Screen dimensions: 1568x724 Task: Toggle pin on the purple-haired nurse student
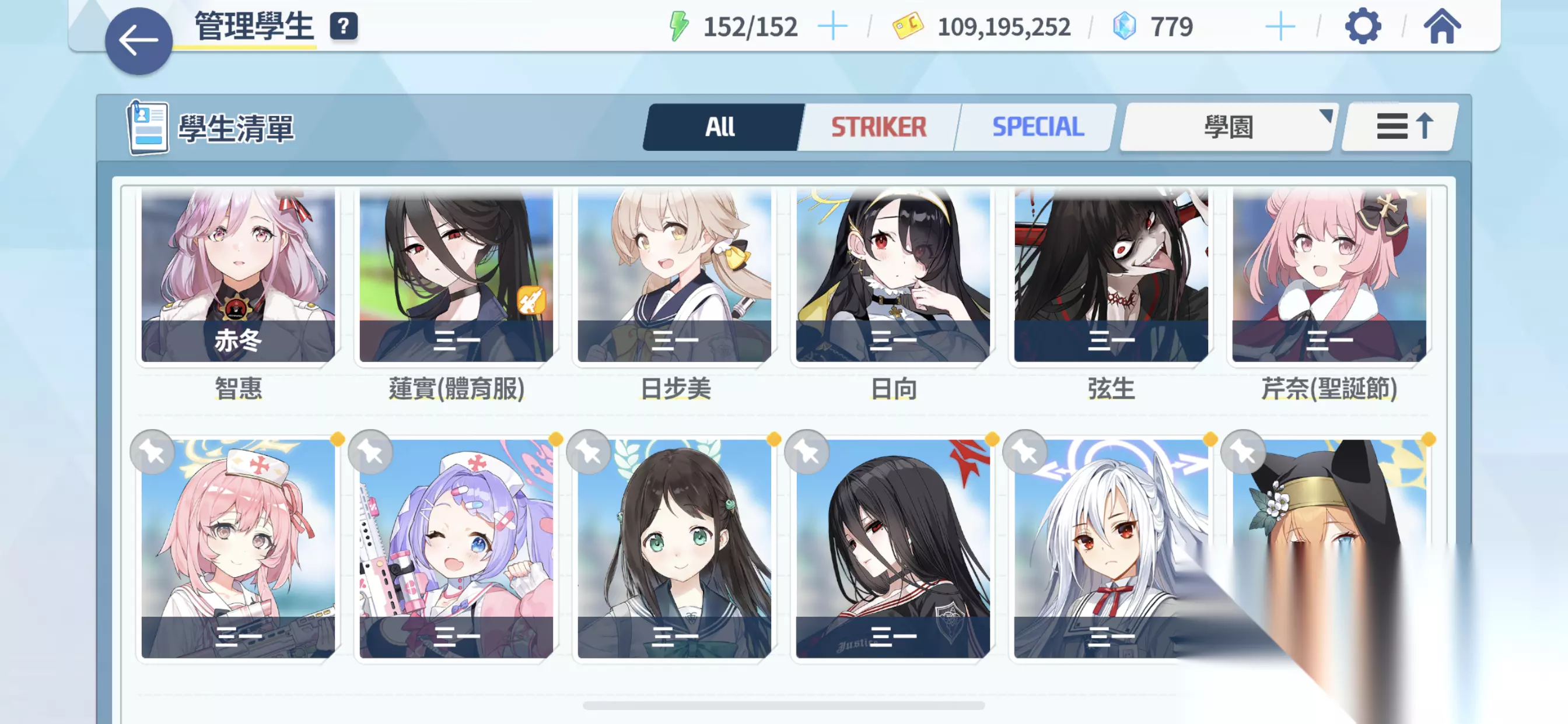[370, 452]
